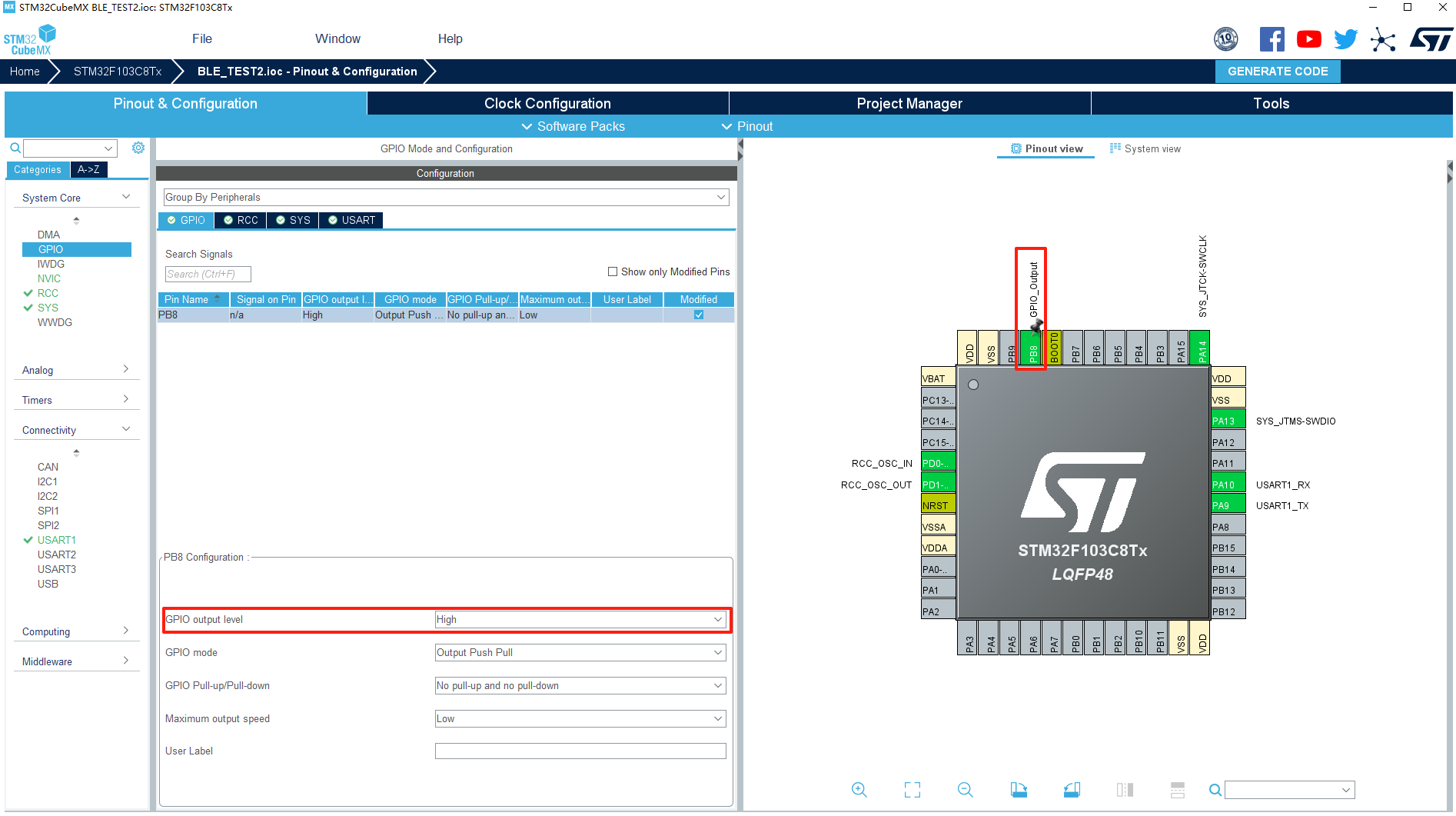Click the zoom in icon below pinout

(x=859, y=790)
